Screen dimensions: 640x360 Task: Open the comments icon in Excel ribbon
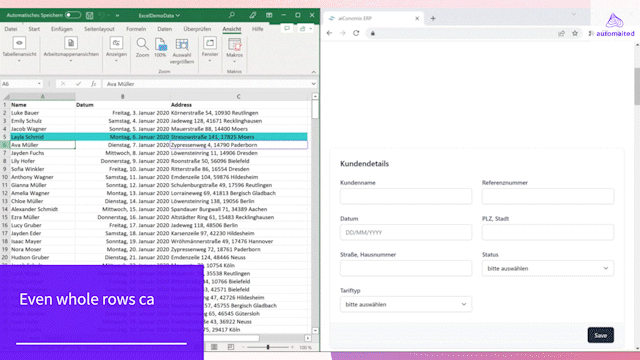point(287,29)
